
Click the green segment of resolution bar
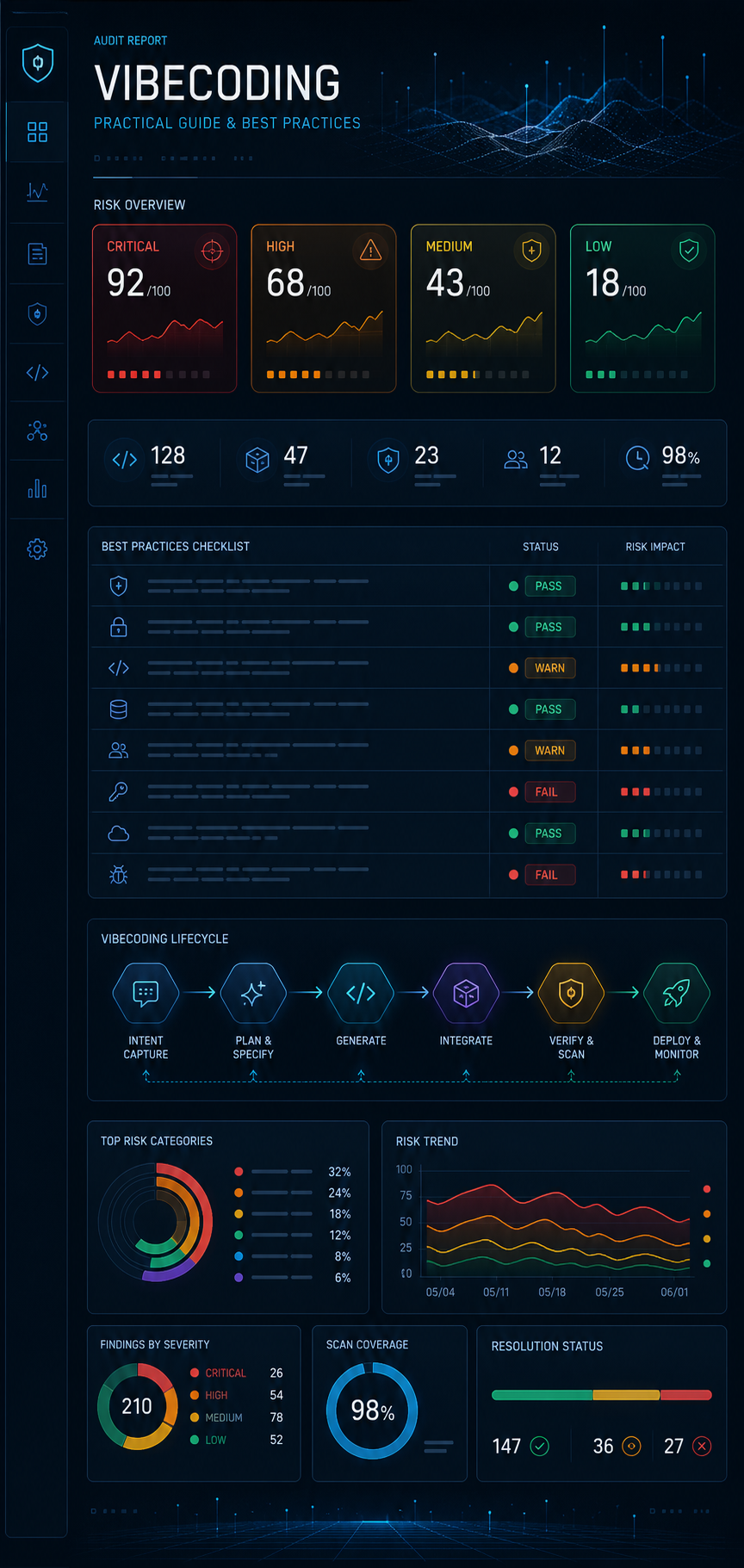[x=542, y=1395]
